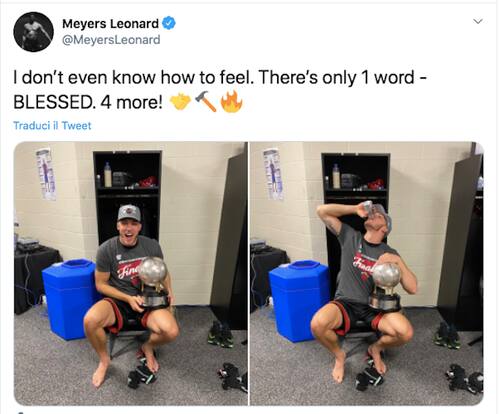Click the silver trophy in left photo
This screenshot has width=500, height=414.
click(153, 282)
